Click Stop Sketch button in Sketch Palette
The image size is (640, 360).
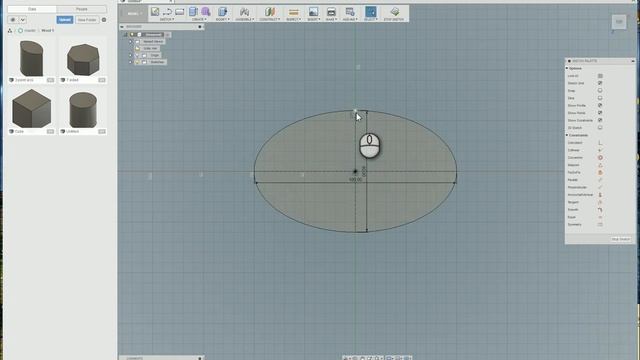[621, 239]
